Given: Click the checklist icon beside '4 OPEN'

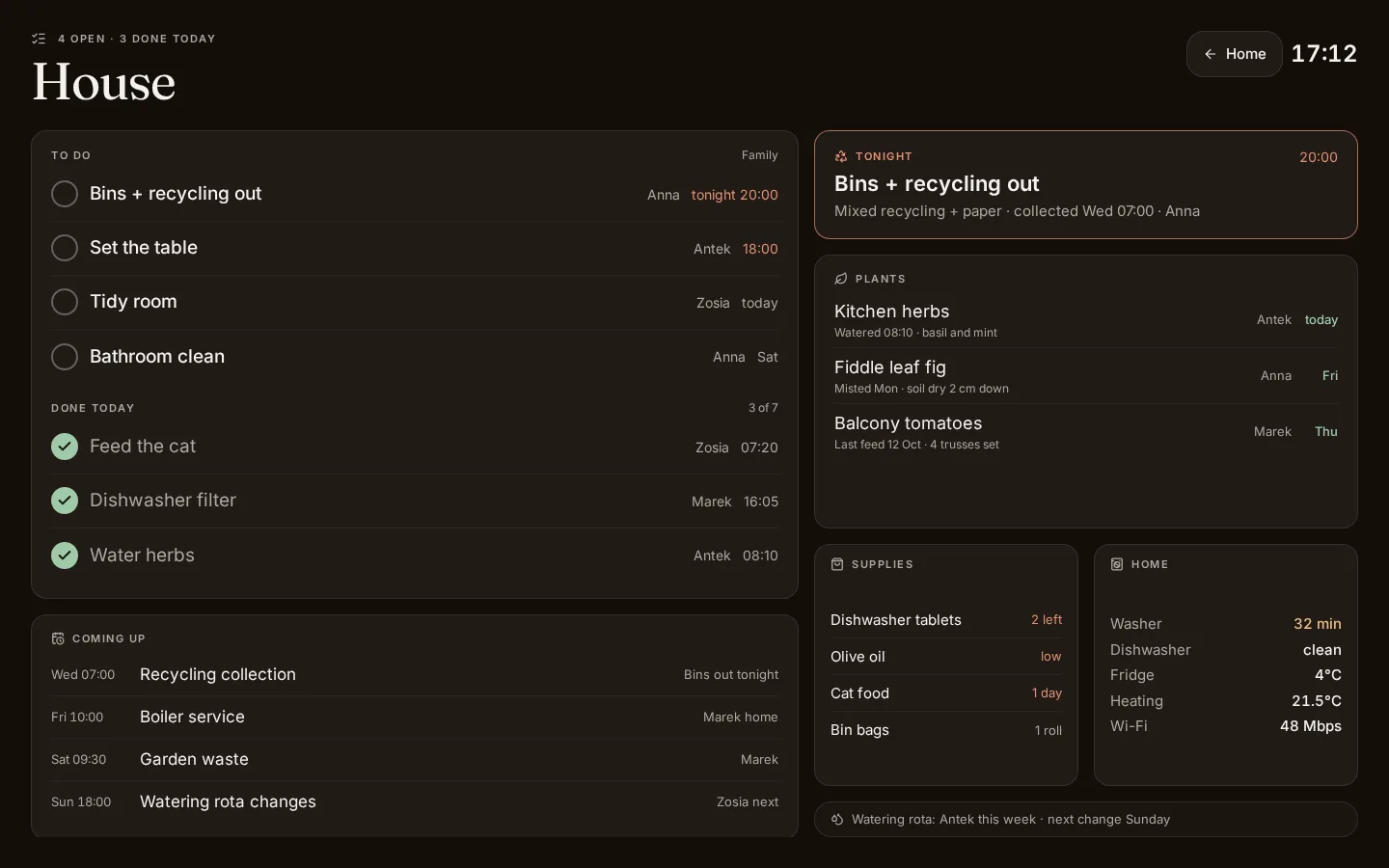Looking at the screenshot, I should pyautogui.click(x=39, y=39).
